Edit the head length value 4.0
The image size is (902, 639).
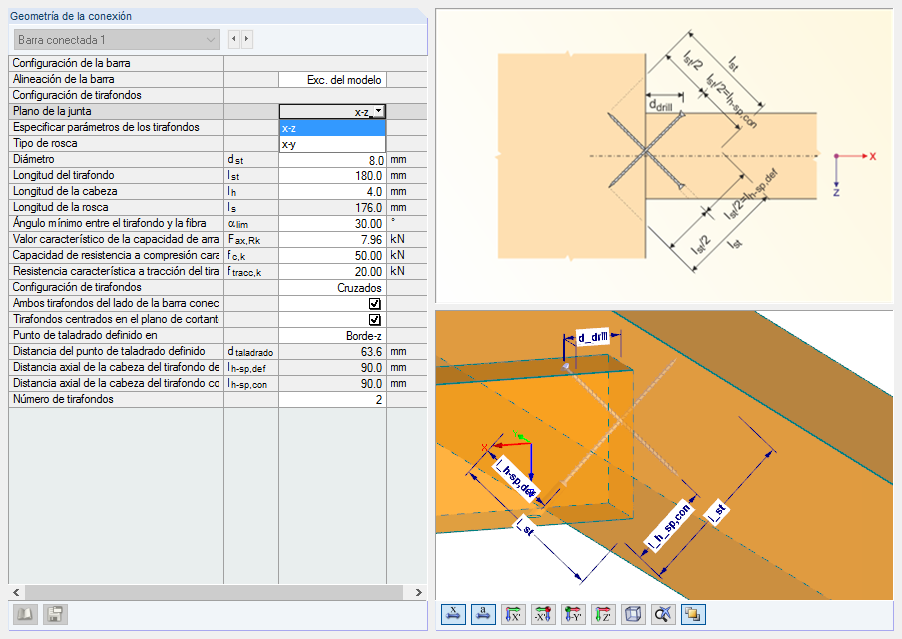pos(332,192)
